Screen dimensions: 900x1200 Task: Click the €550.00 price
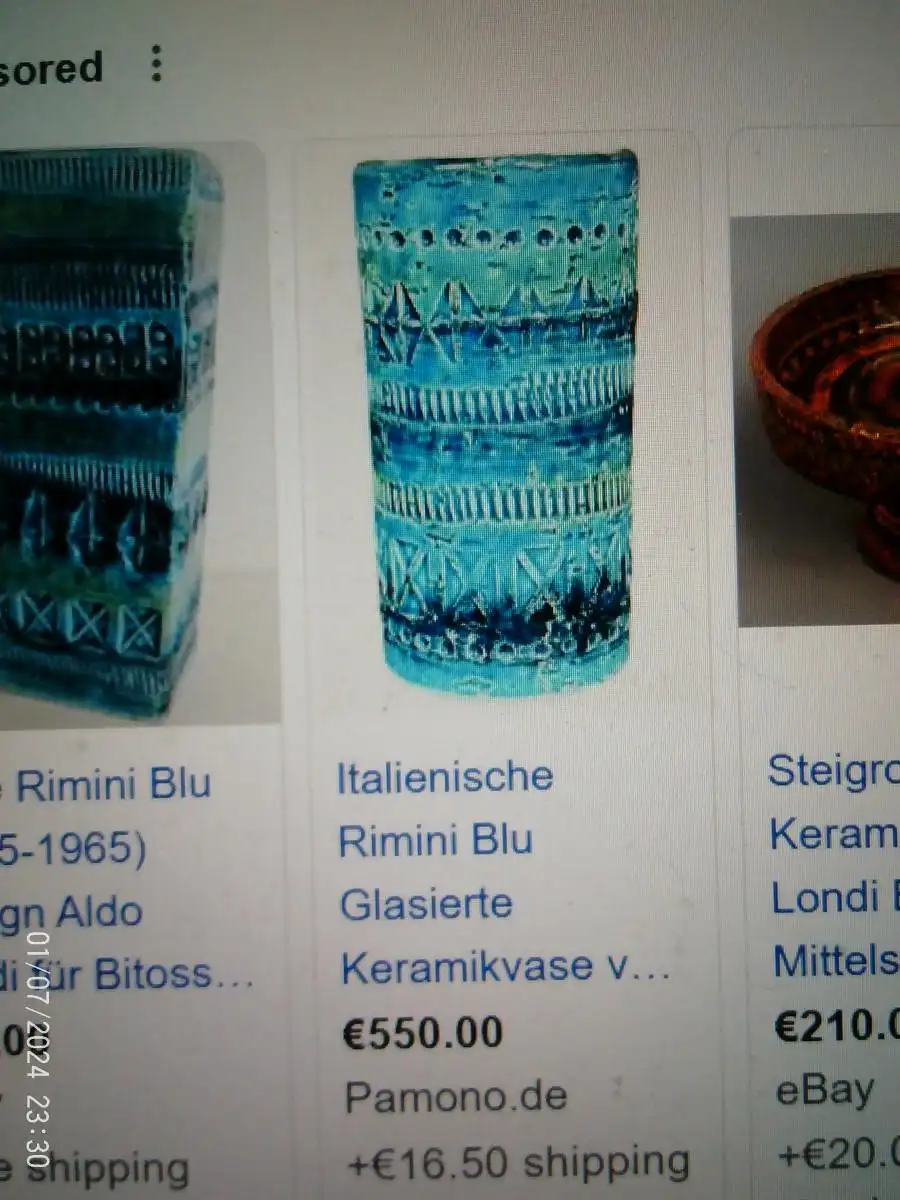[x=422, y=1033]
